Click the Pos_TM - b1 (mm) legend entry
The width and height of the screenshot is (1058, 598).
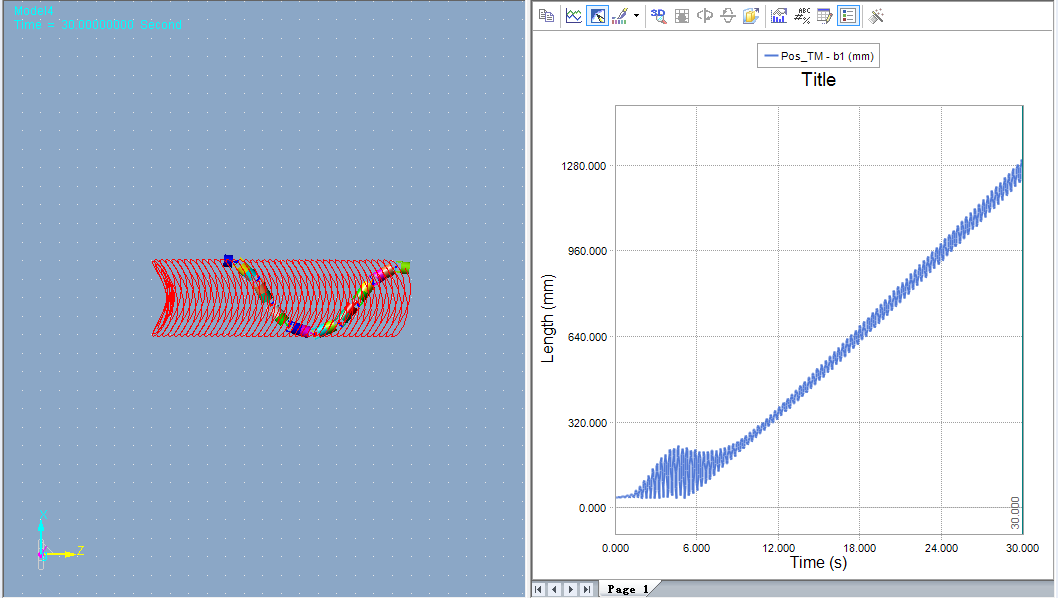click(x=818, y=56)
